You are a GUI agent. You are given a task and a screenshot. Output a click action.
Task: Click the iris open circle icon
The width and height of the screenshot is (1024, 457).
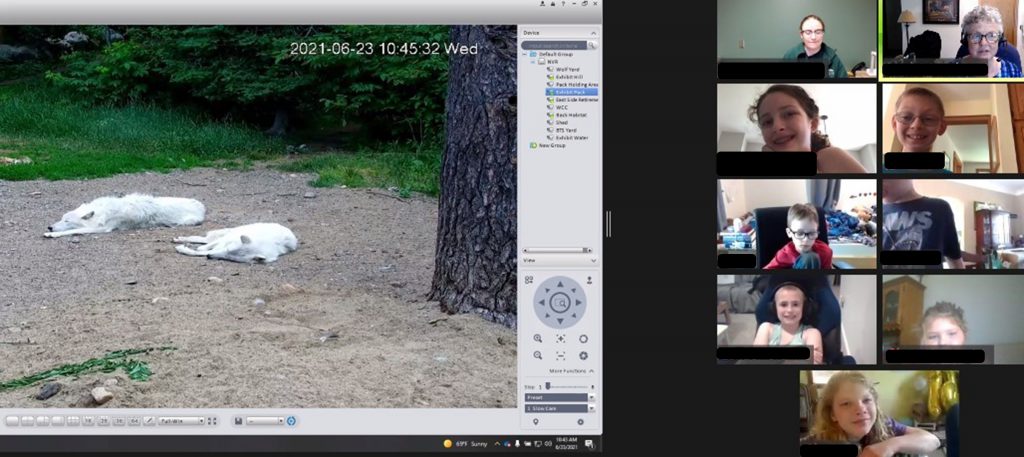coord(583,339)
